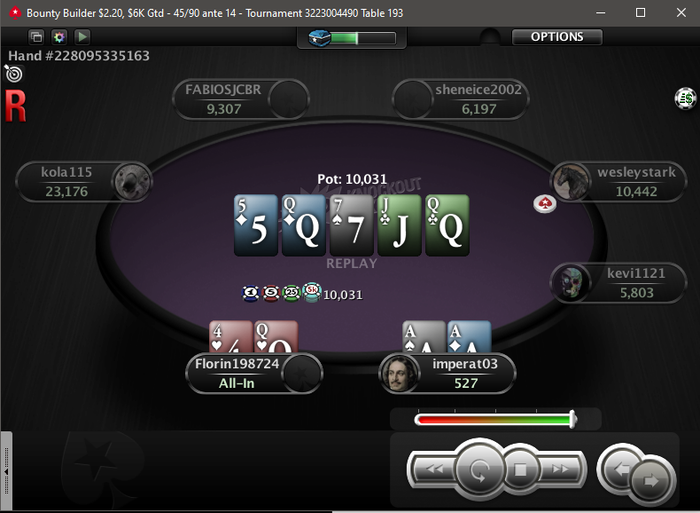
Task: Rewind the hand replay
Action: point(435,469)
